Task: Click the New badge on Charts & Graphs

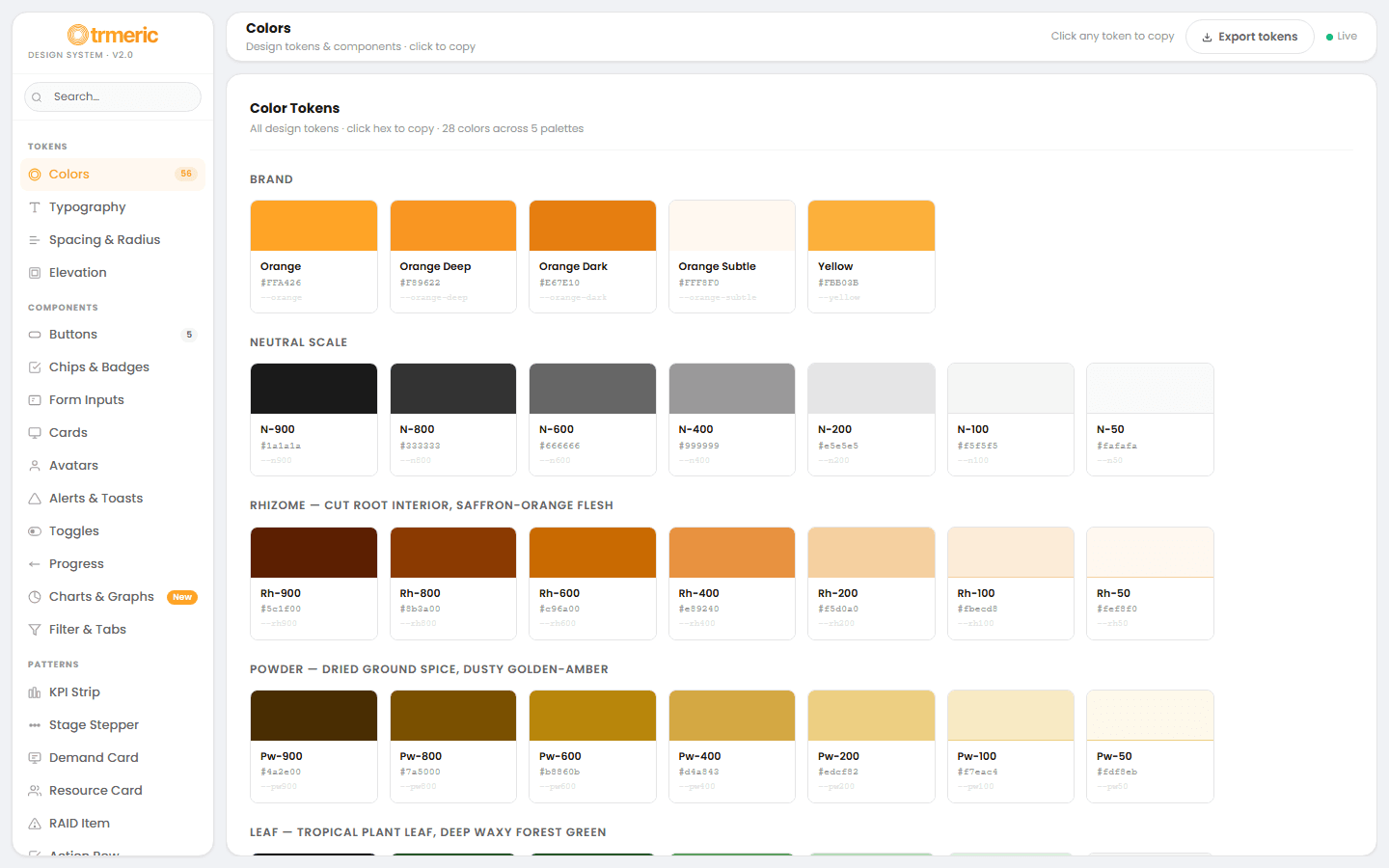Action: pyautogui.click(x=182, y=597)
